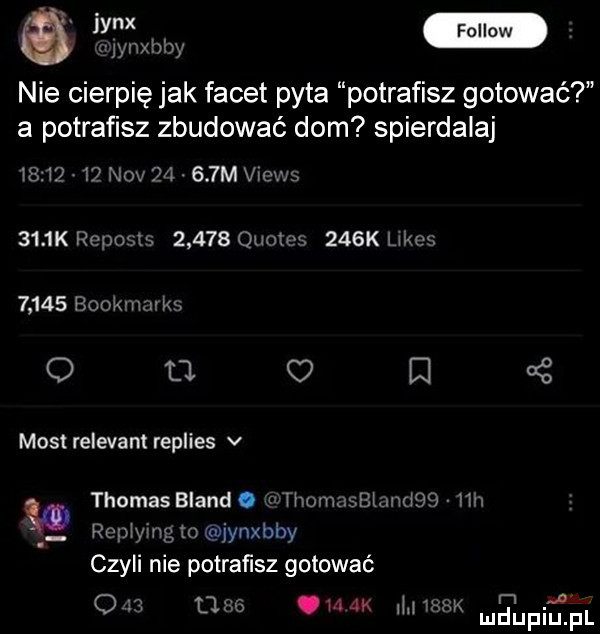Repost Thomas Bland's reply
Viewport: 600px width, 634px height.
[177, 604]
